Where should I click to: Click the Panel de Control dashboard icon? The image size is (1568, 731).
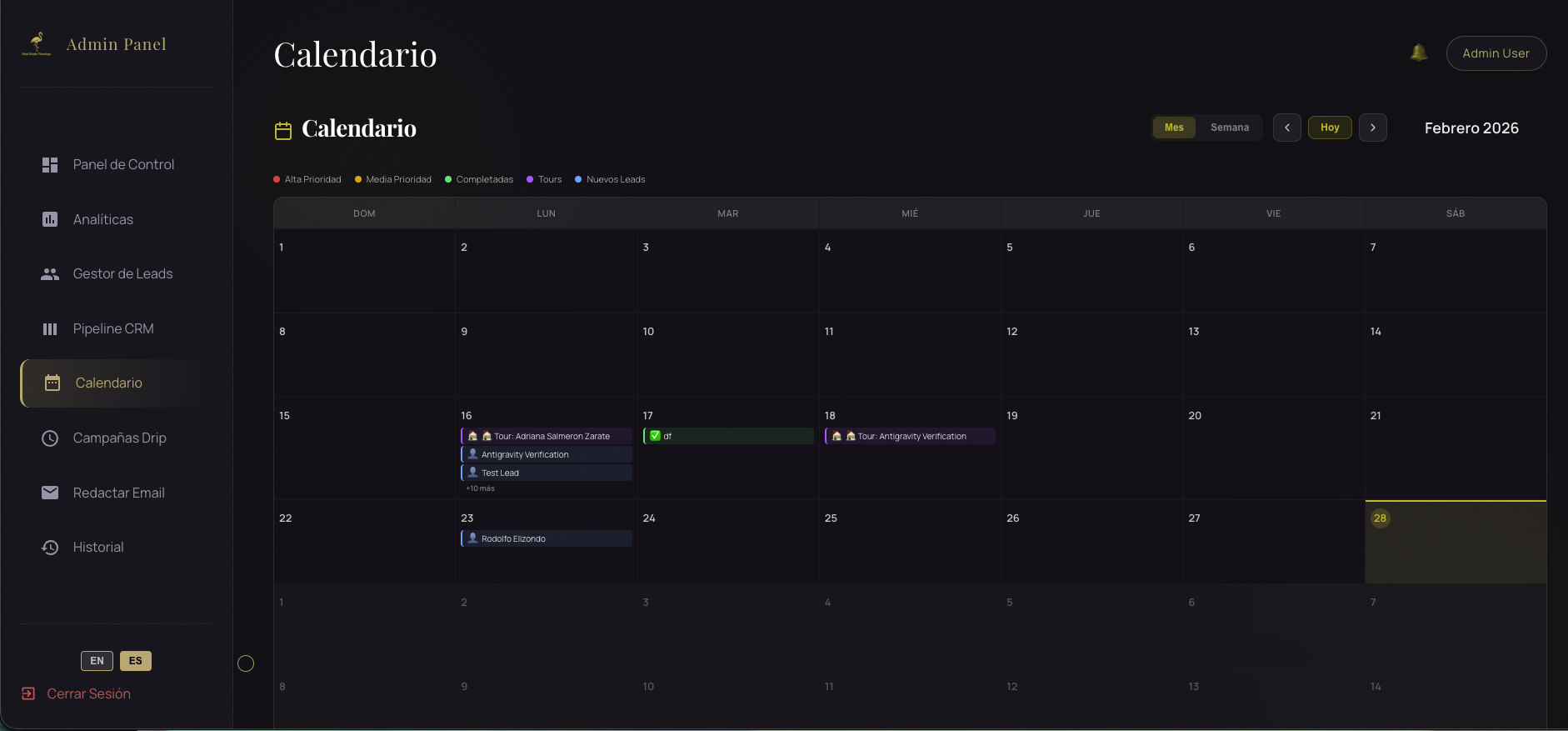click(x=50, y=165)
